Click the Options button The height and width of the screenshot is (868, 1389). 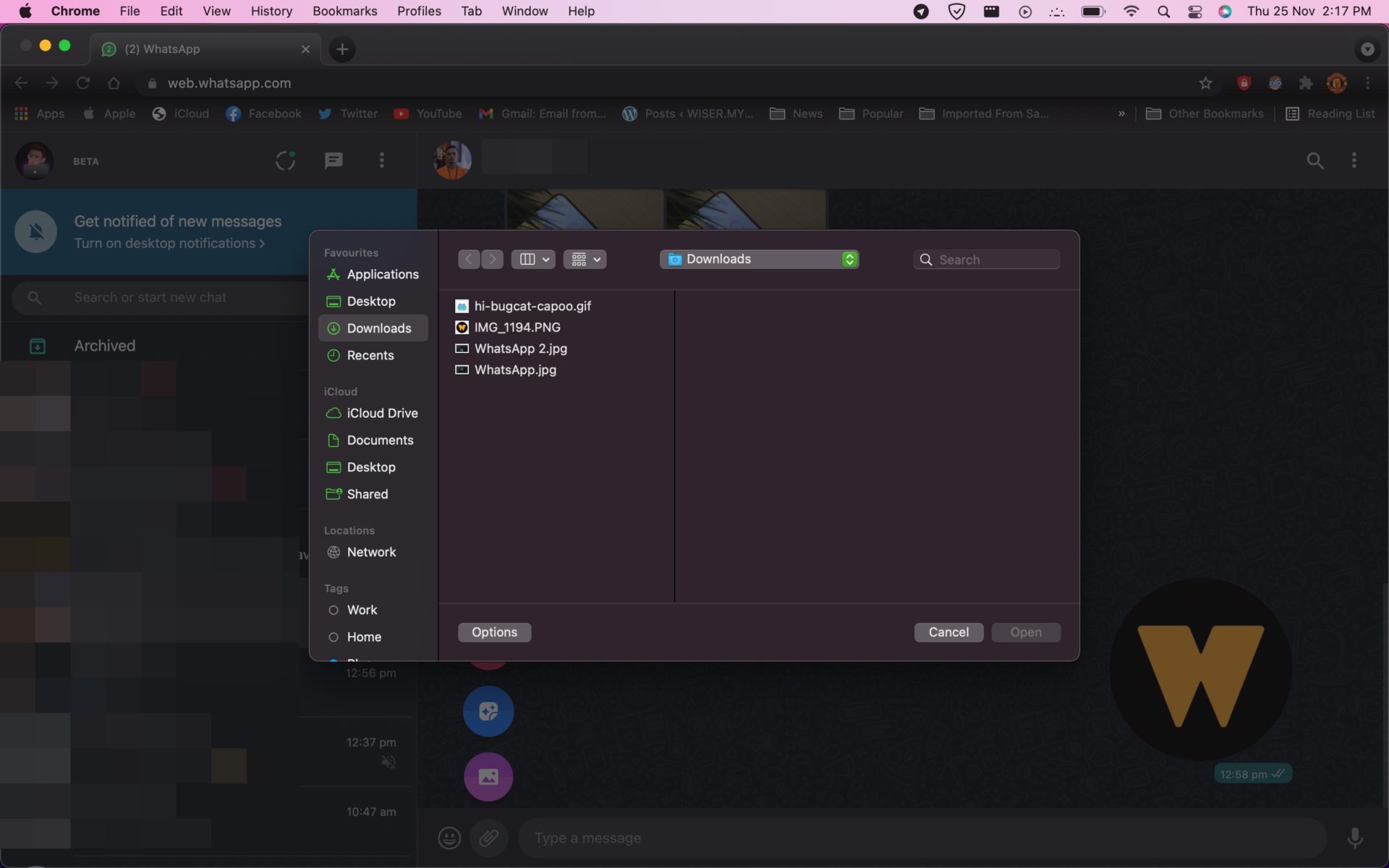(494, 632)
